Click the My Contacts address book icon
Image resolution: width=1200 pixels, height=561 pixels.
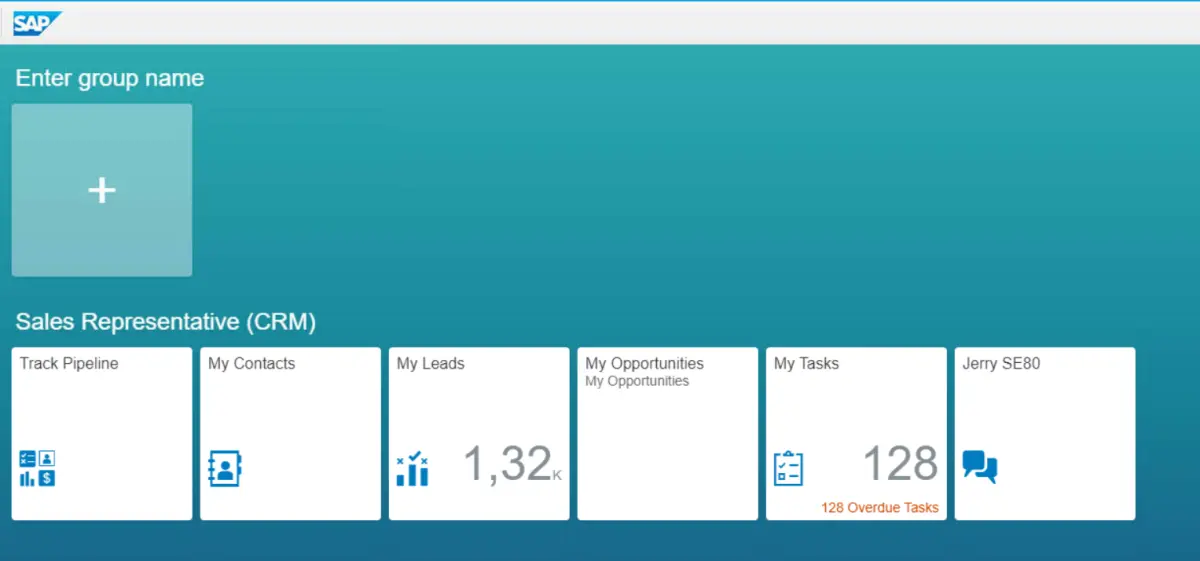coord(225,468)
